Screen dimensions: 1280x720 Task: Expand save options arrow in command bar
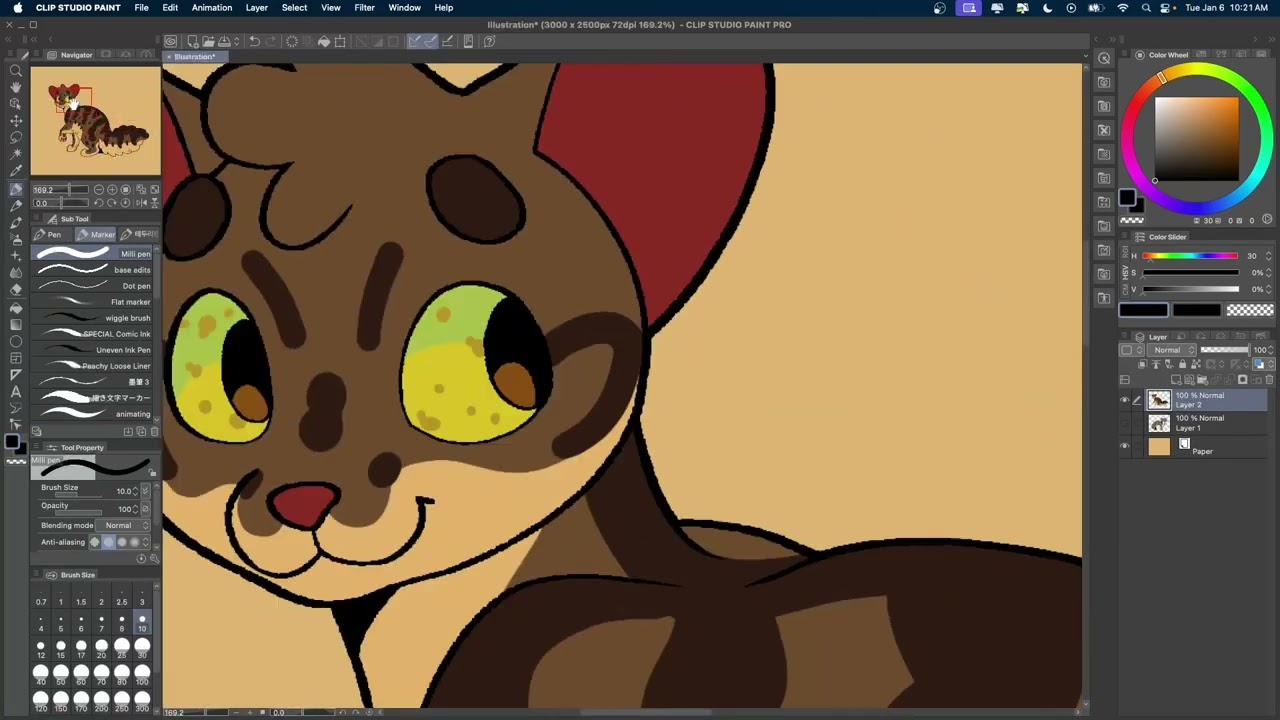click(236, 41)
